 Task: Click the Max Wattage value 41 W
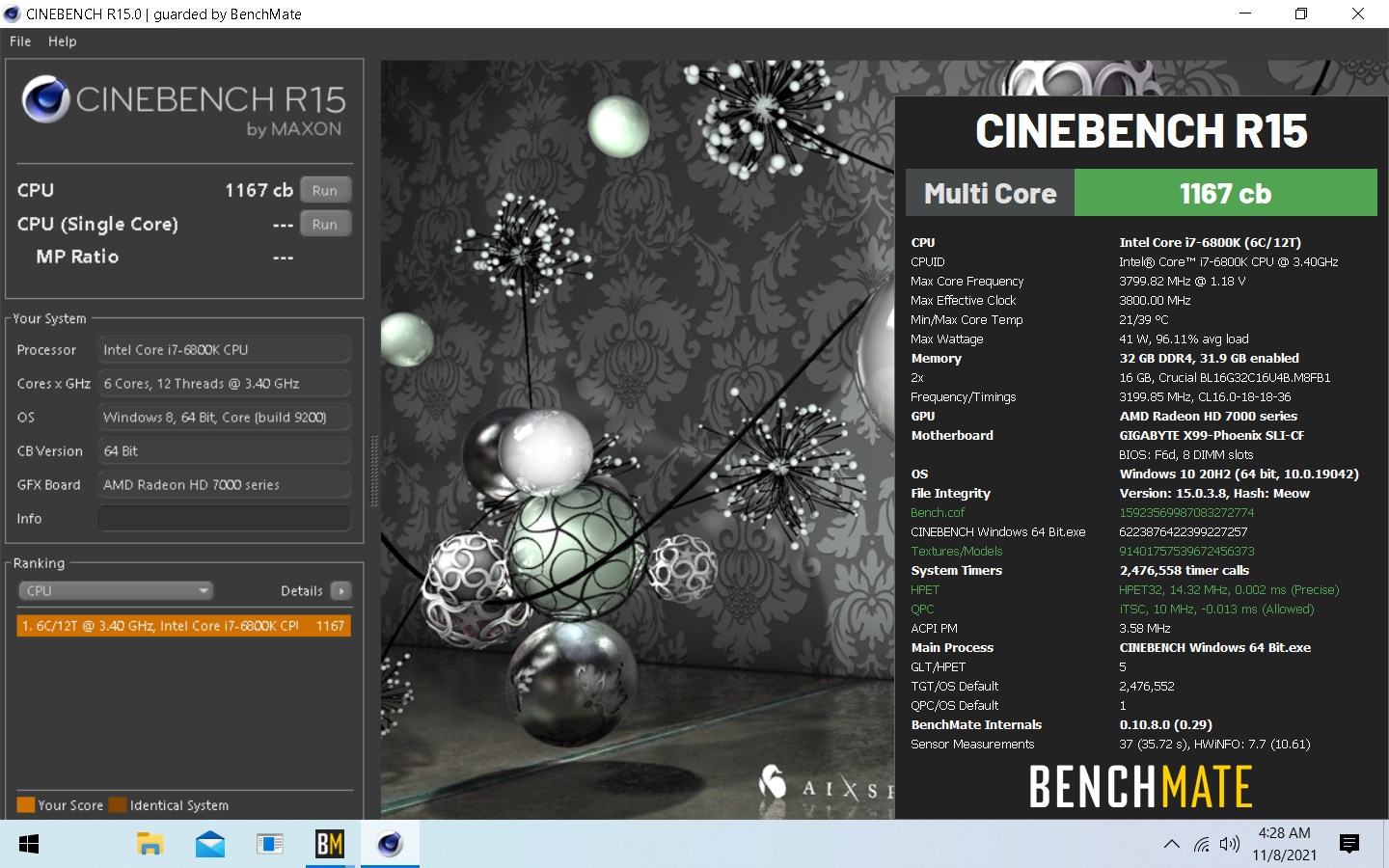point(1184,339)
